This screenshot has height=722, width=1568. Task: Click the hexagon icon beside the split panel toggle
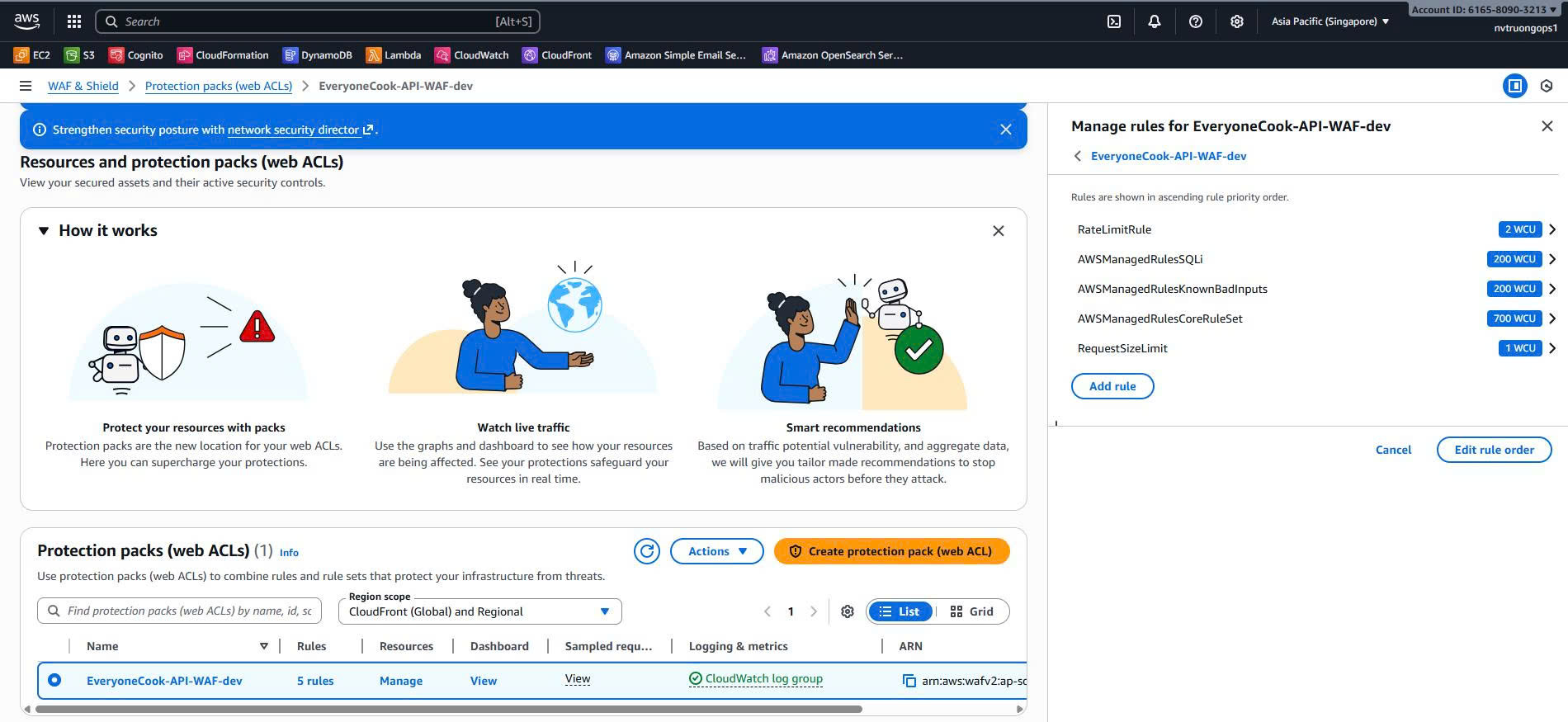(x=1547, y=86)
